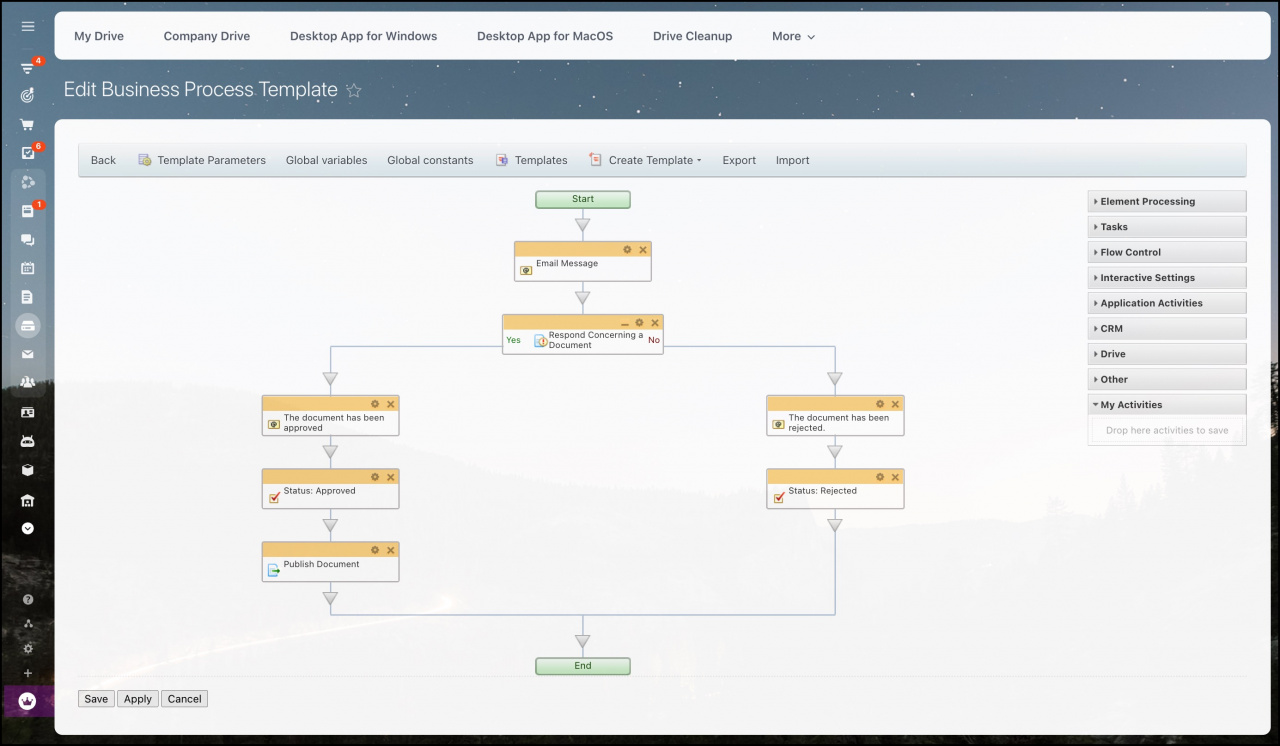The height and width of the screenshot is (746, 1280).
Task: Delete the 'document has been rejected' activity
Action: [896, 403]
